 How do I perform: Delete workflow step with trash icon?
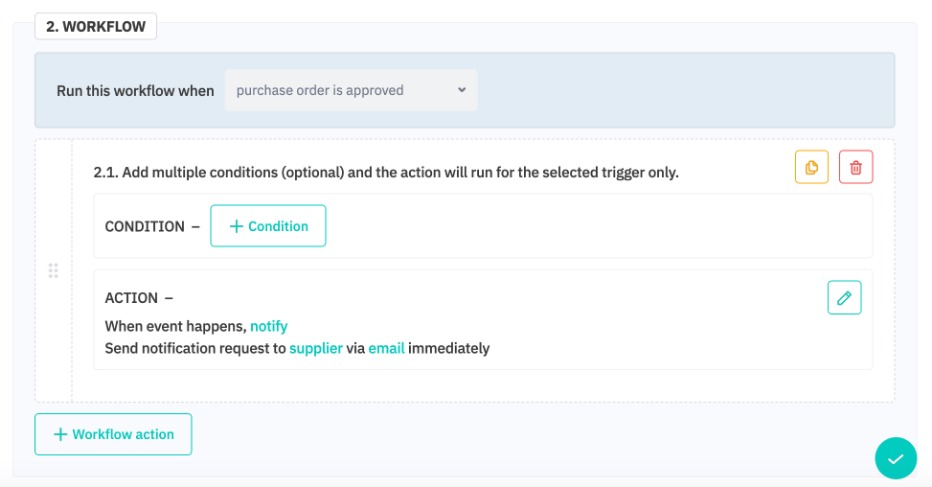click(x=855, y=167)
